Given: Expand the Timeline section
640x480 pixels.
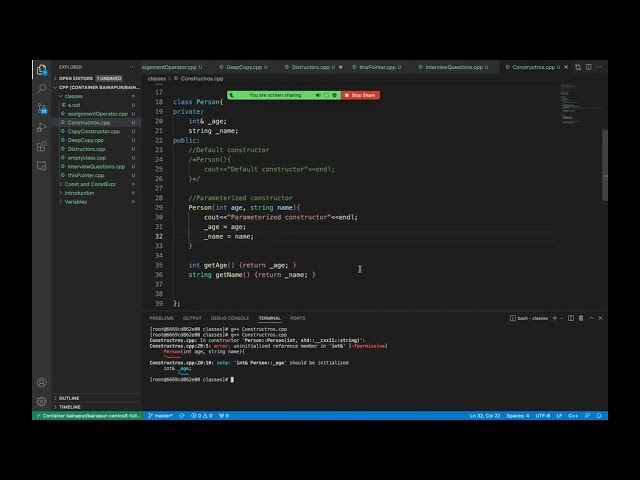Looking at the screenshot, I should 97,407.
